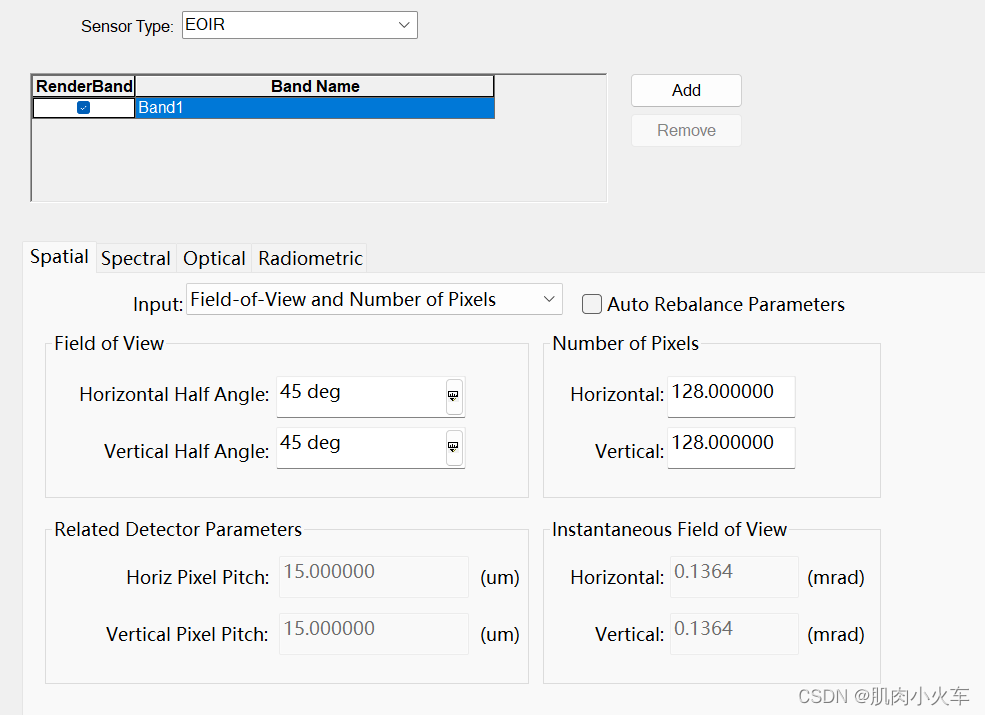Open unit menu icon for Vertical Half Angle
The image size is (985, 715).
[453, 447]
